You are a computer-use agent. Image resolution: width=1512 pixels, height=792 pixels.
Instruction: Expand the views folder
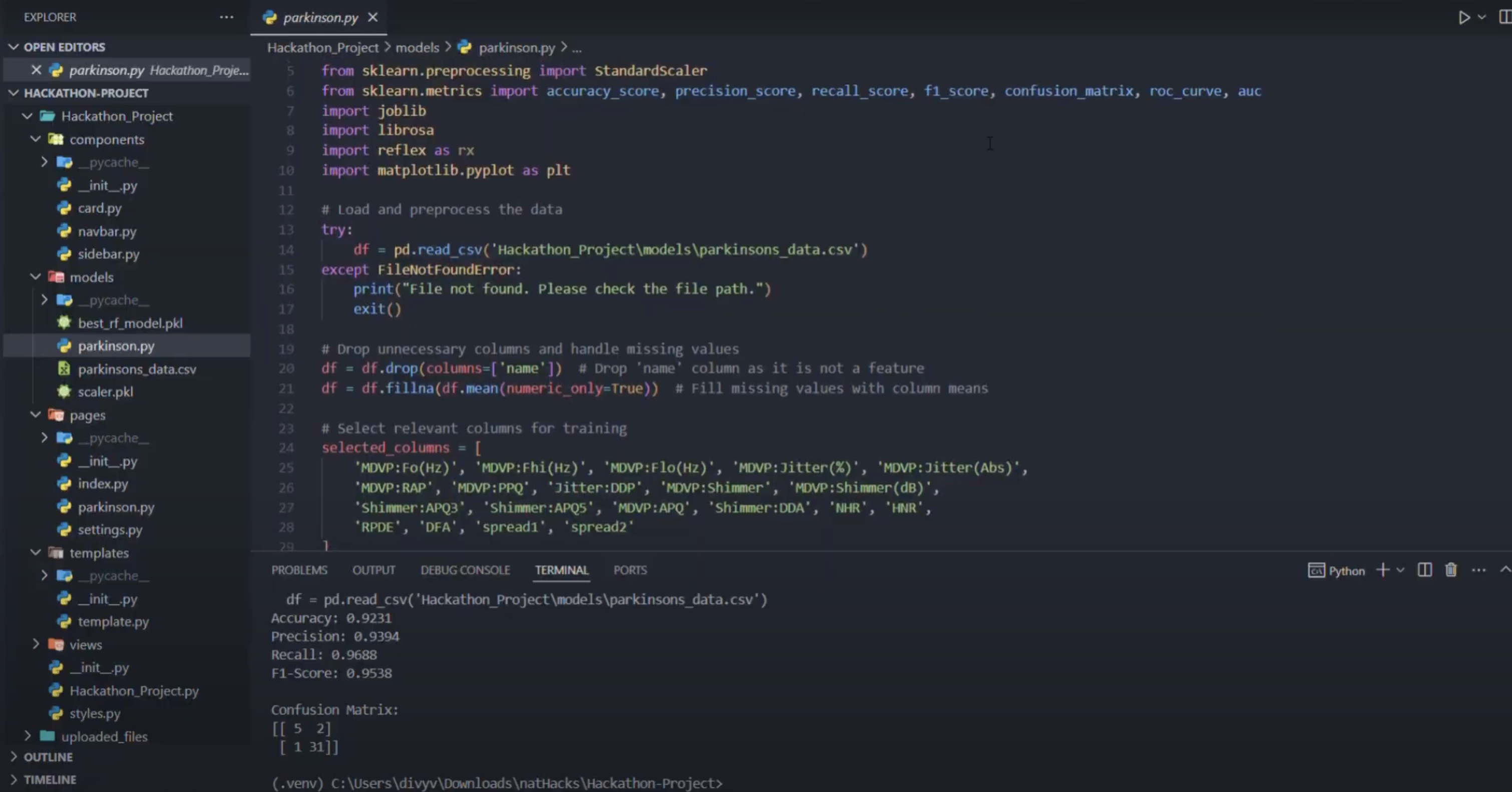[85, 645]
